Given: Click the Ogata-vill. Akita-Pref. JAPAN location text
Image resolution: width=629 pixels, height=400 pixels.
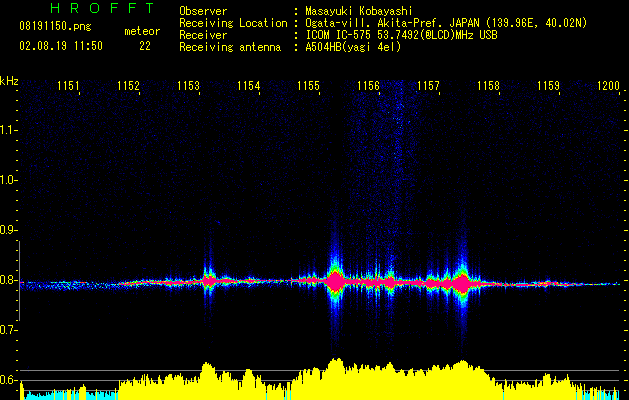Looking at the screenshot, I should [446, 23].
